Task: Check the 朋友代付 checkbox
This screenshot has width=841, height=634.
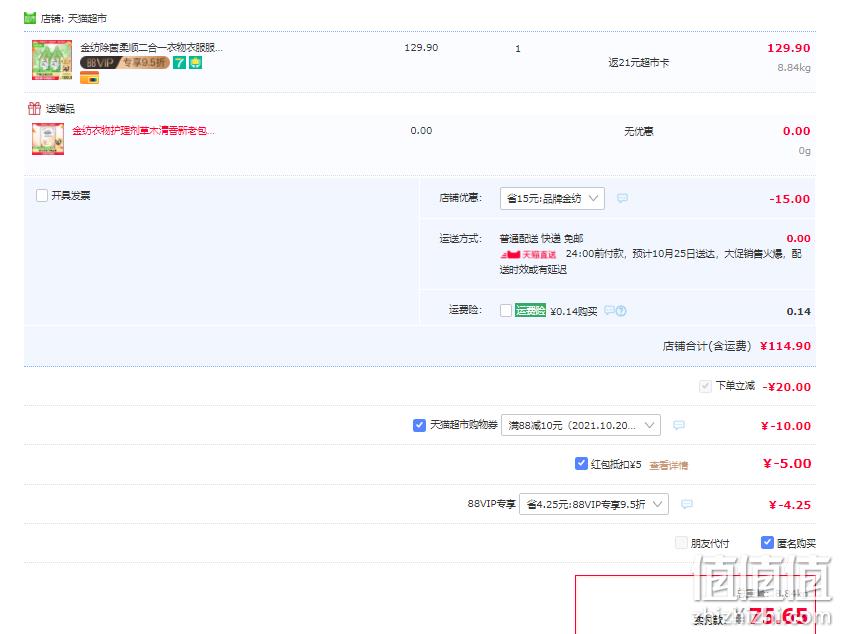Action: (x=681, y=543)
